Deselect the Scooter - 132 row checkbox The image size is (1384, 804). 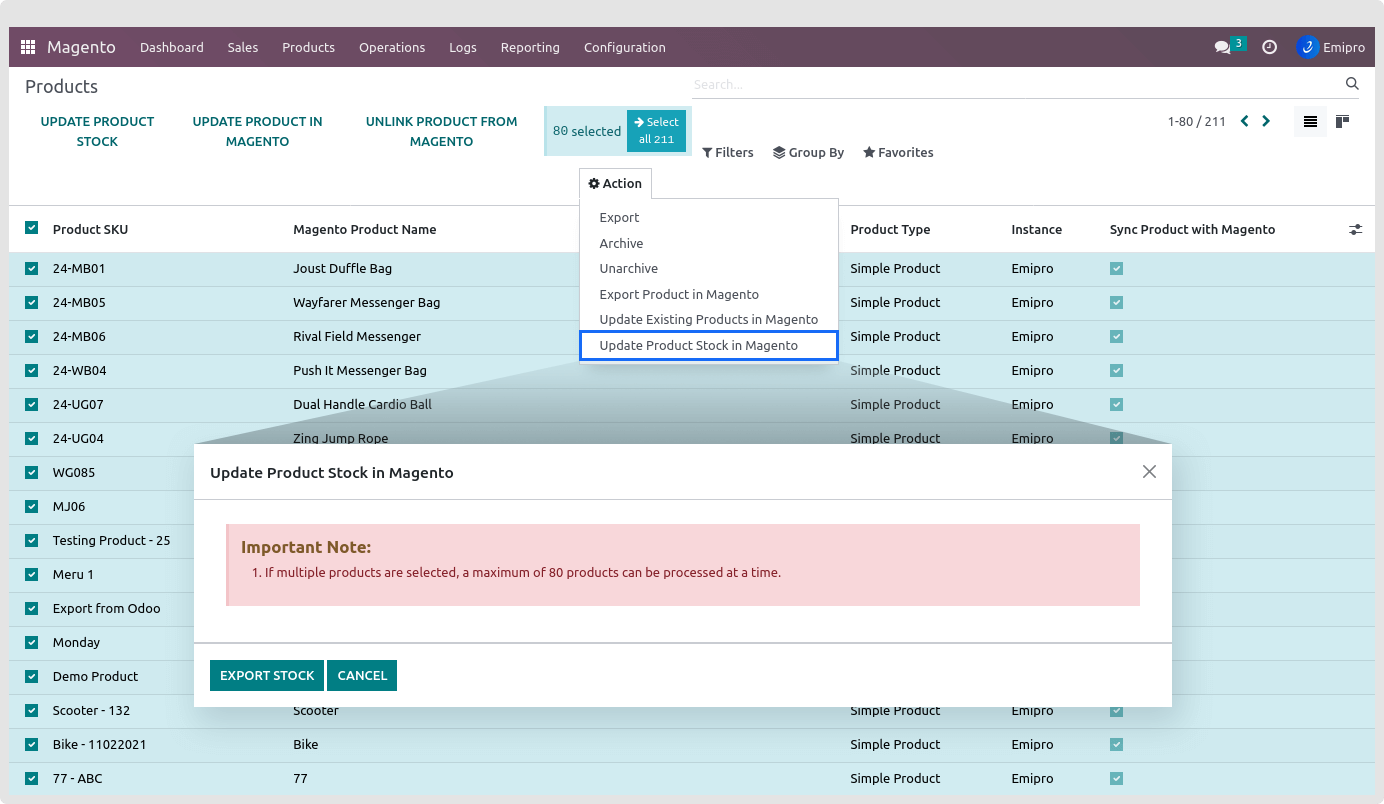tap(31, 710)
